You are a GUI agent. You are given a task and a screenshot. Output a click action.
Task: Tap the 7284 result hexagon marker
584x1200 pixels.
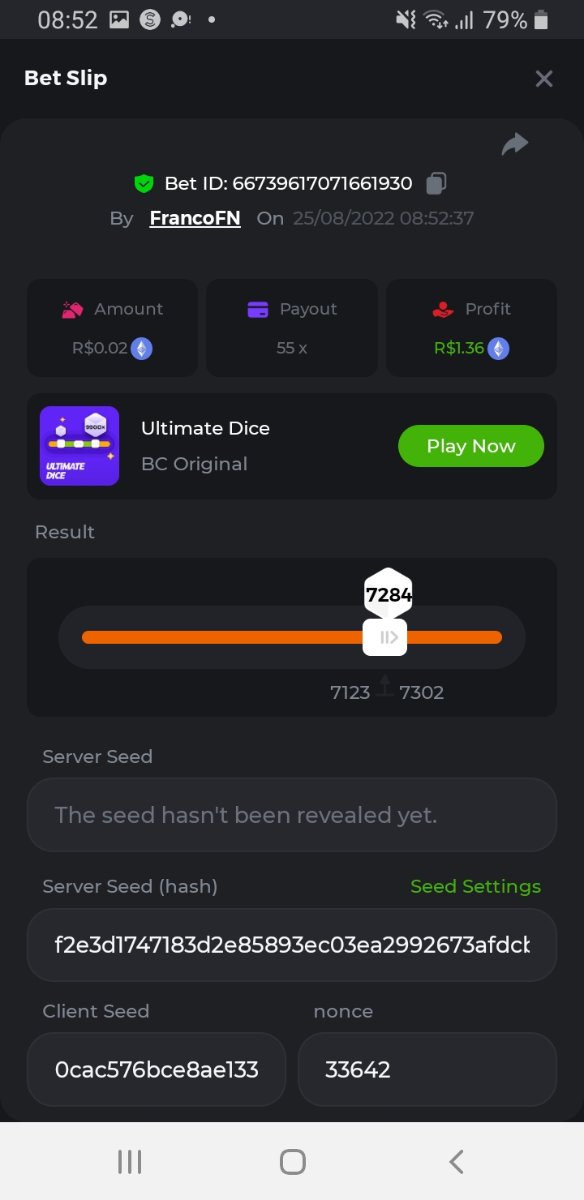[389, 595]
